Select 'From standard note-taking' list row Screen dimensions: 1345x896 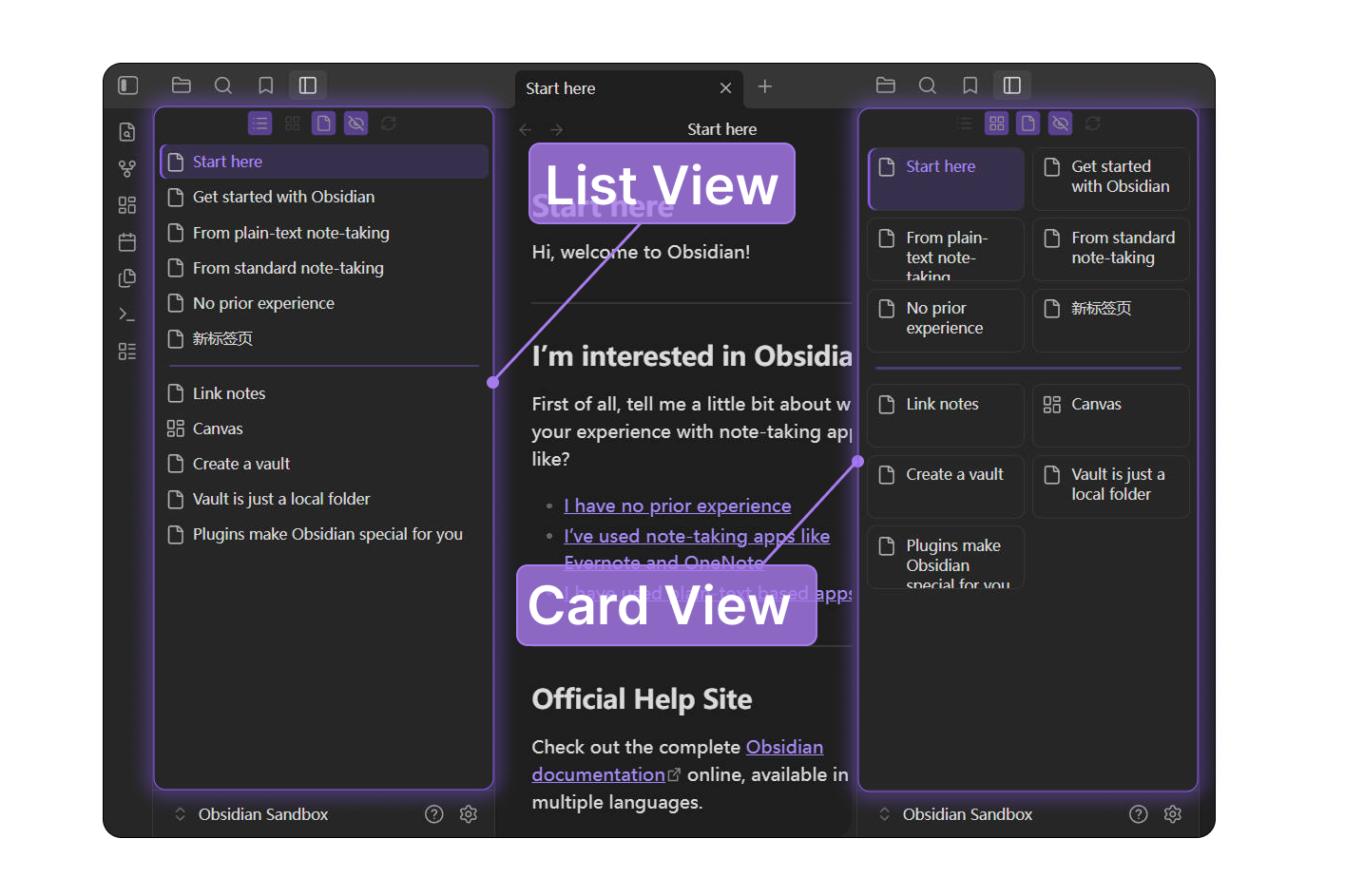[x=324, y=268]
